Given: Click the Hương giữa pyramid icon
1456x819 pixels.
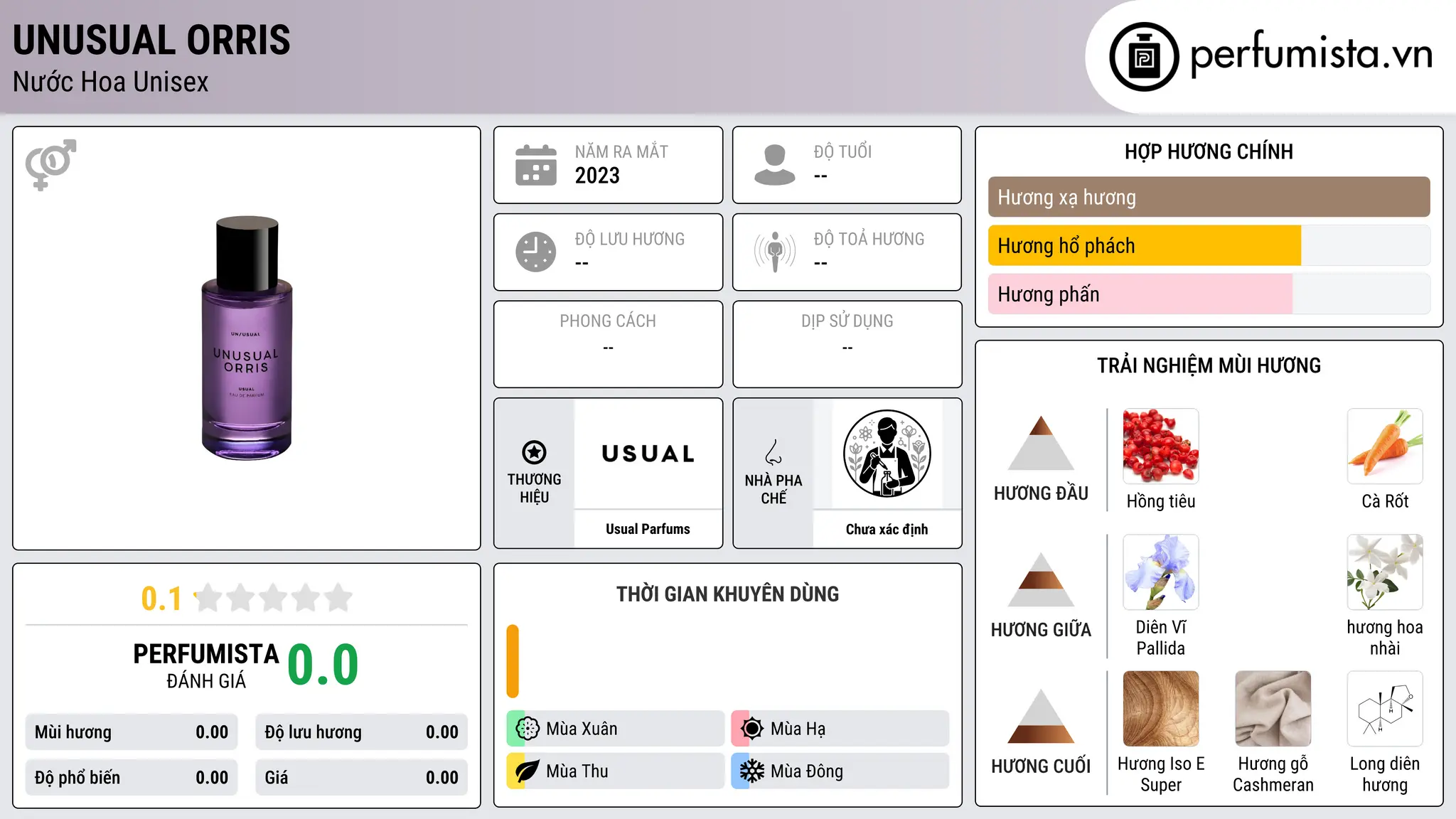Looking at the screenshot, I should (x=1041, y=579).
